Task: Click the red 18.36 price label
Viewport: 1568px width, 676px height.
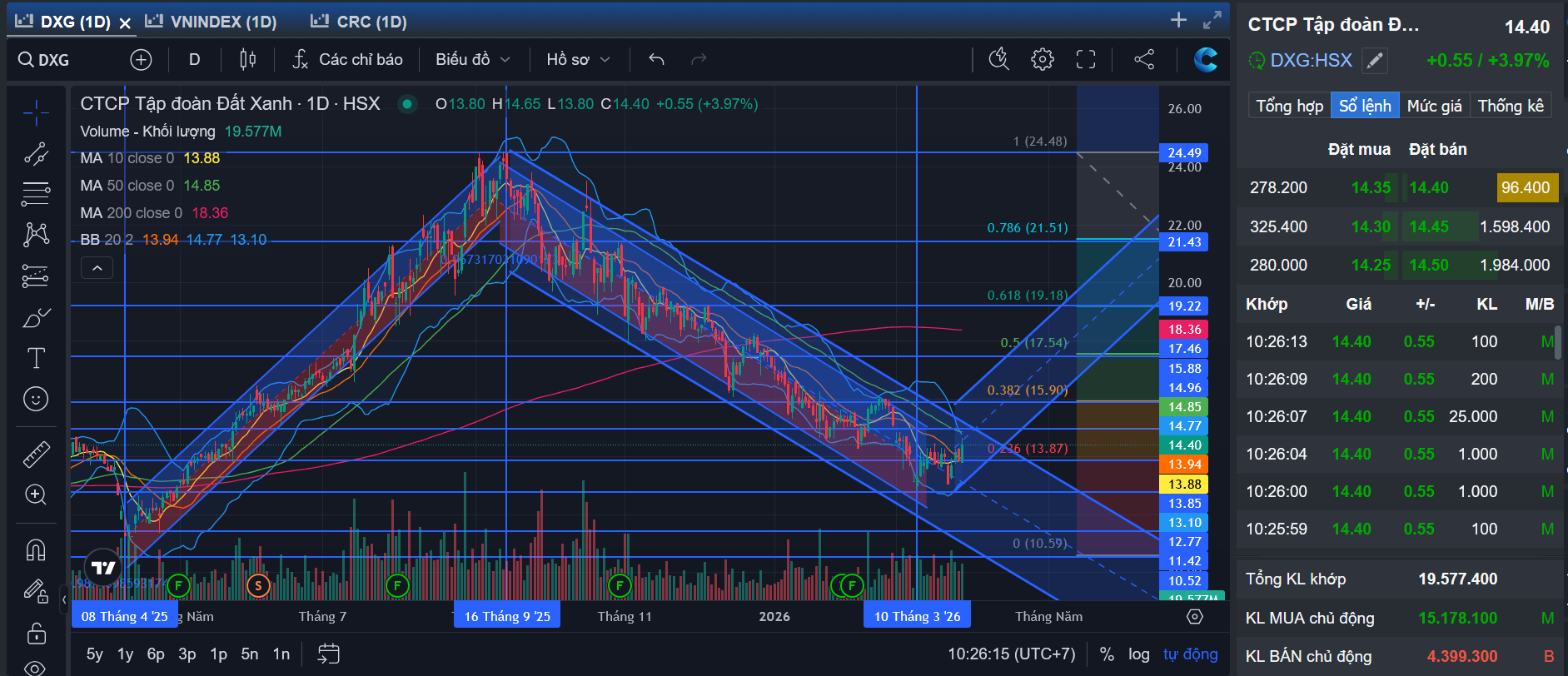Action: click(x=1184, y=330)
